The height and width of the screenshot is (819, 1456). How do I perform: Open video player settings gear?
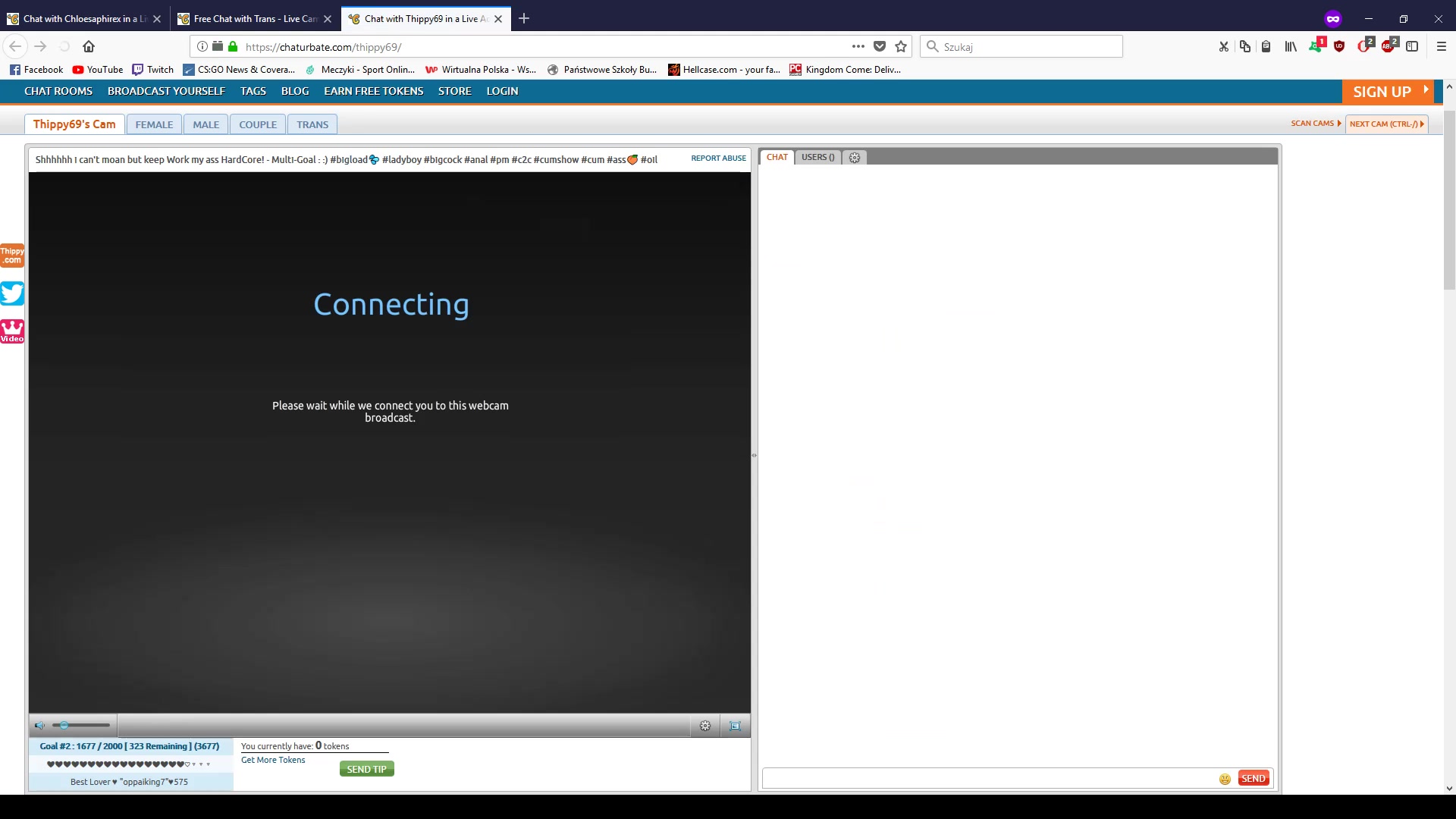(705, 726)
